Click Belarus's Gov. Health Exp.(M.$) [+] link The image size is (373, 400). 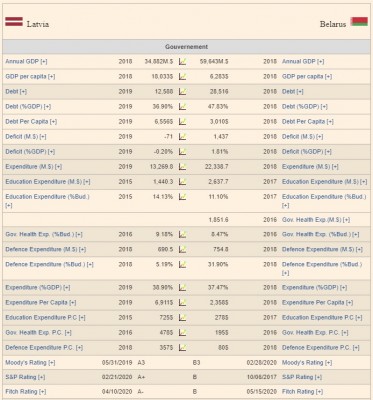pyautogui.click(x=316, y=220)
